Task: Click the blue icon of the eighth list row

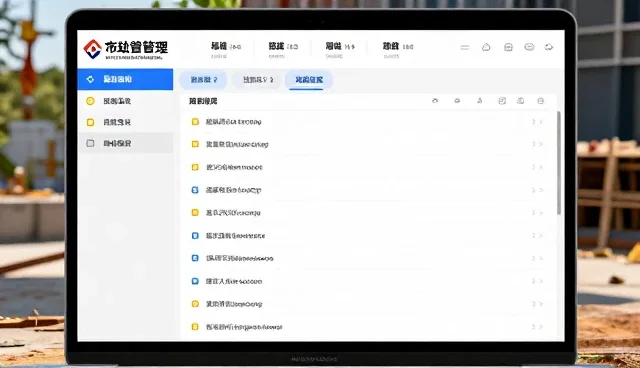Action: (x=195, y=281)
